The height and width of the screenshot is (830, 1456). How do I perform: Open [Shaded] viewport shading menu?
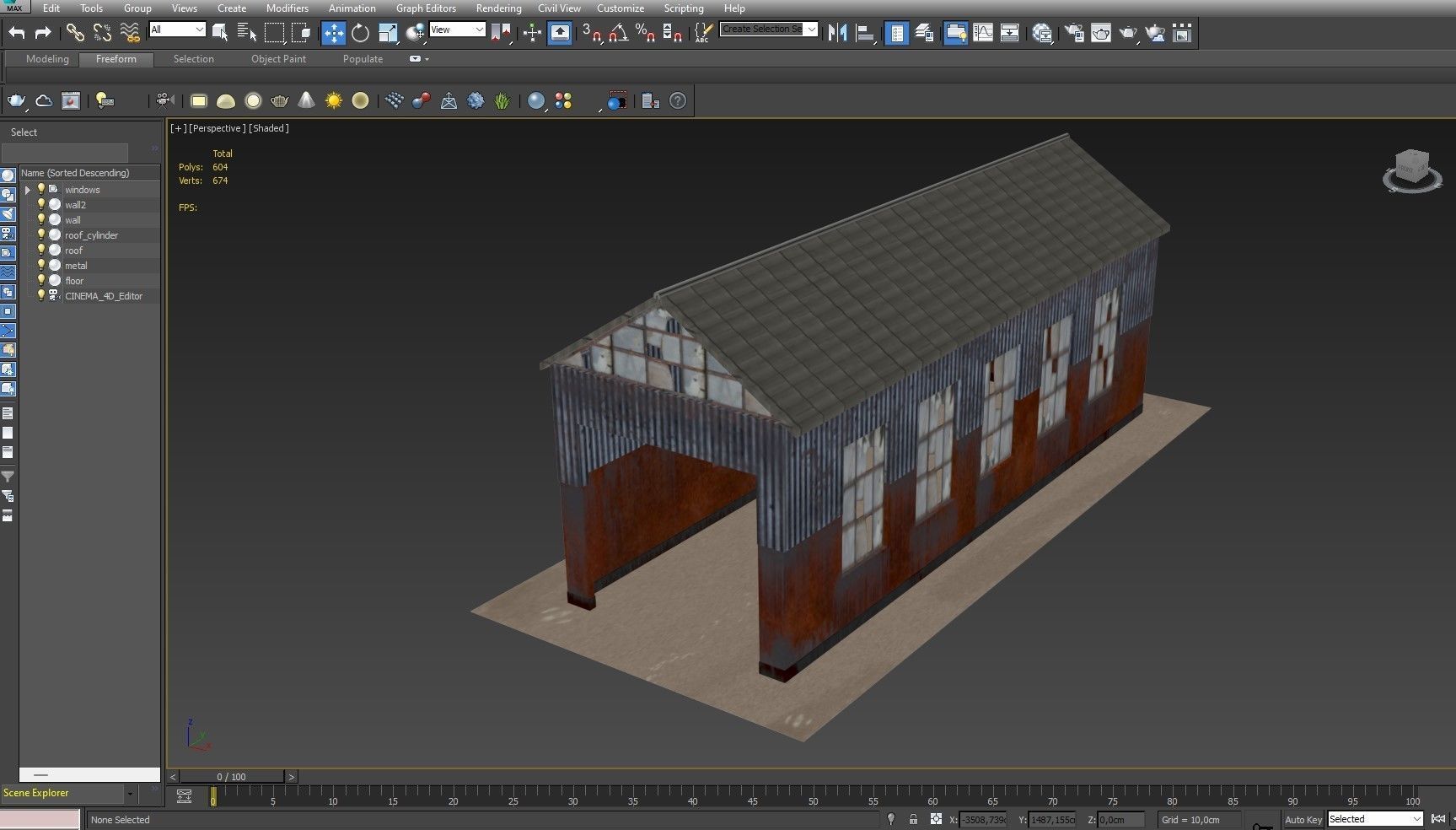[x=269, y=128]
